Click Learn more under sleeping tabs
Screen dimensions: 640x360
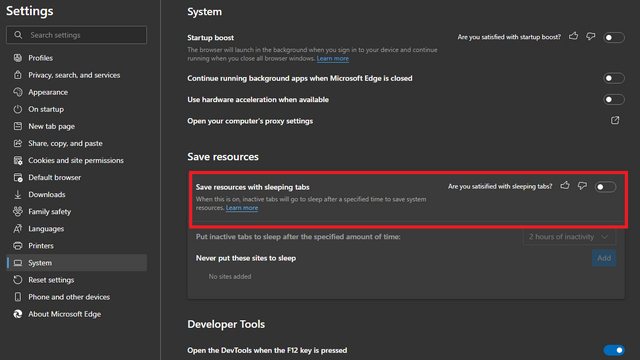click(242, 208)
